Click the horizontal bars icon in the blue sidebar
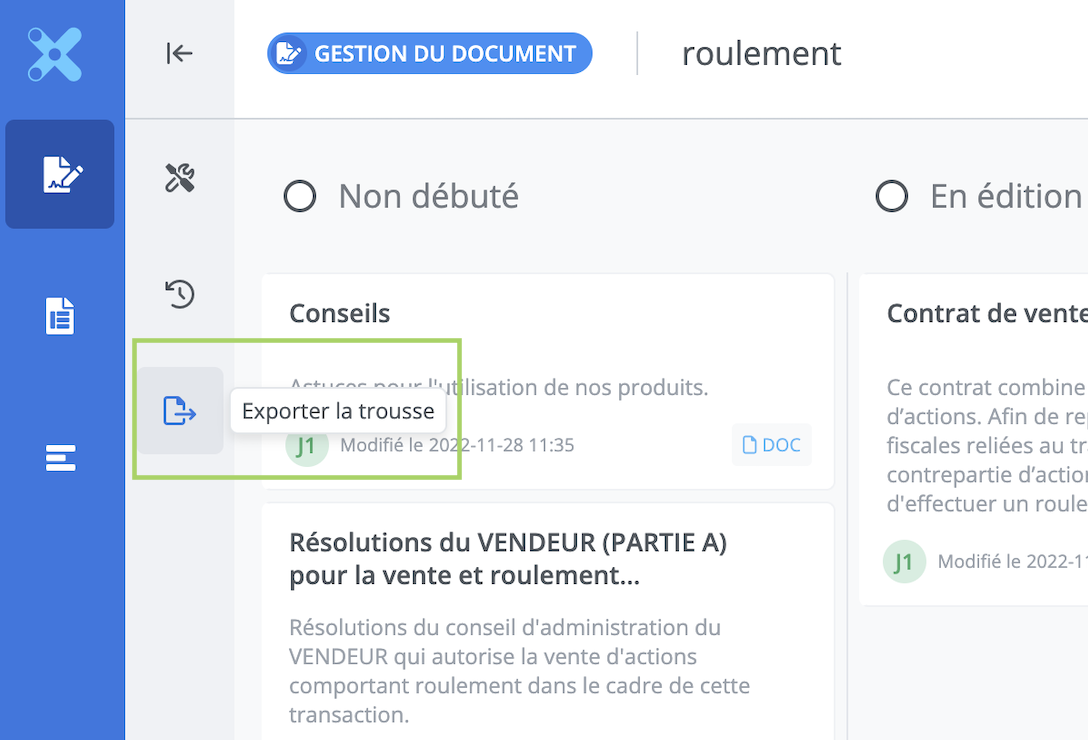The image size is (1088, 740). coord(60,458)
